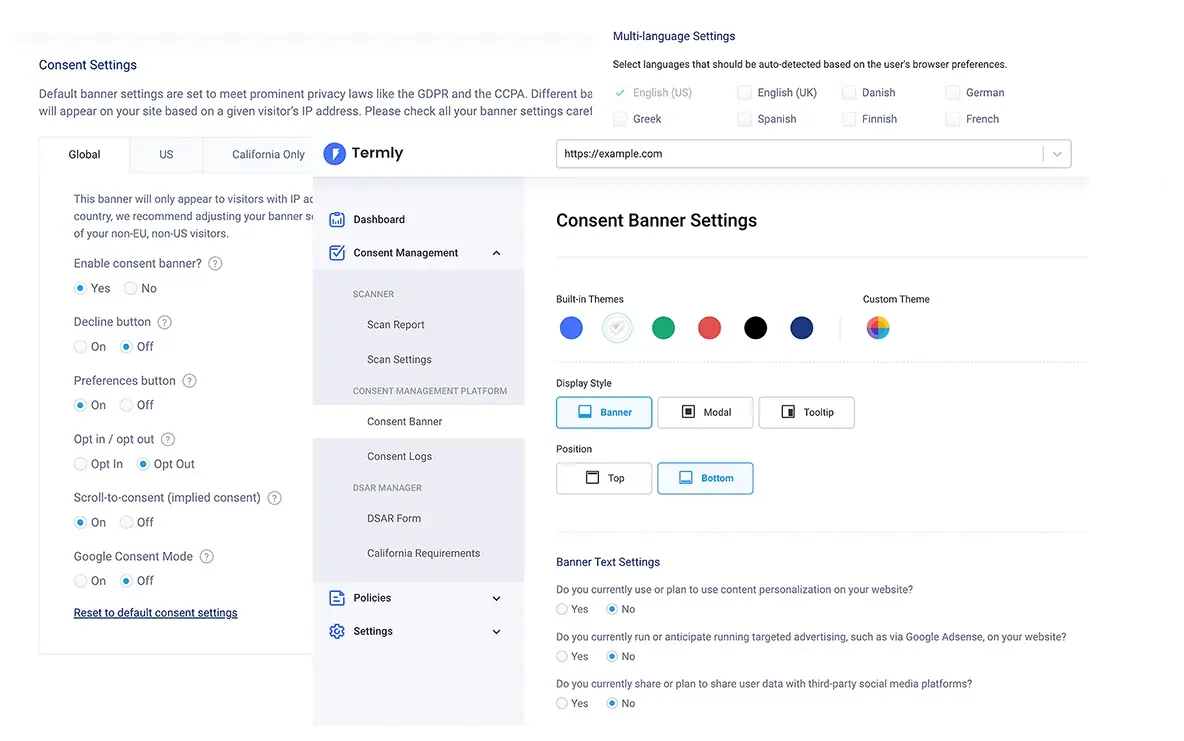
Task: Turn Google Consent Mode On
Action: 80,581
